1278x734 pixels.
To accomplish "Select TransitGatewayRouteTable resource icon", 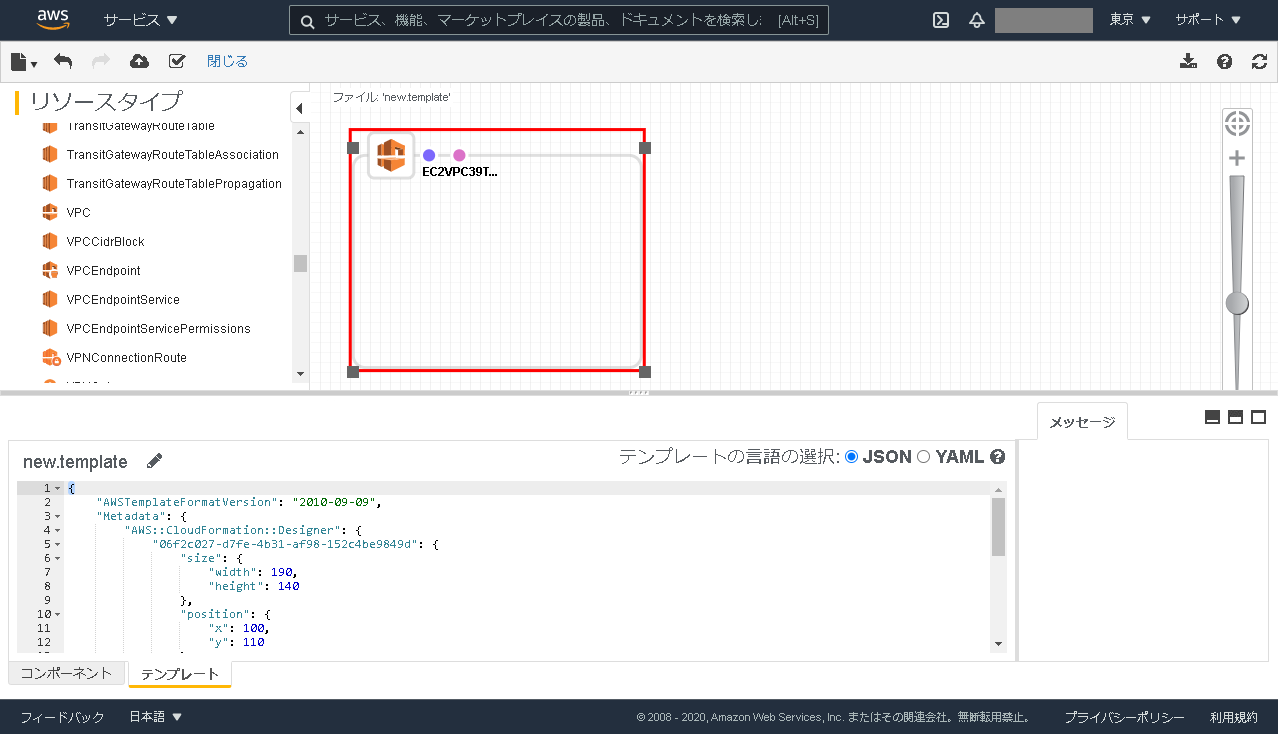I will click(x=50, y=126).
